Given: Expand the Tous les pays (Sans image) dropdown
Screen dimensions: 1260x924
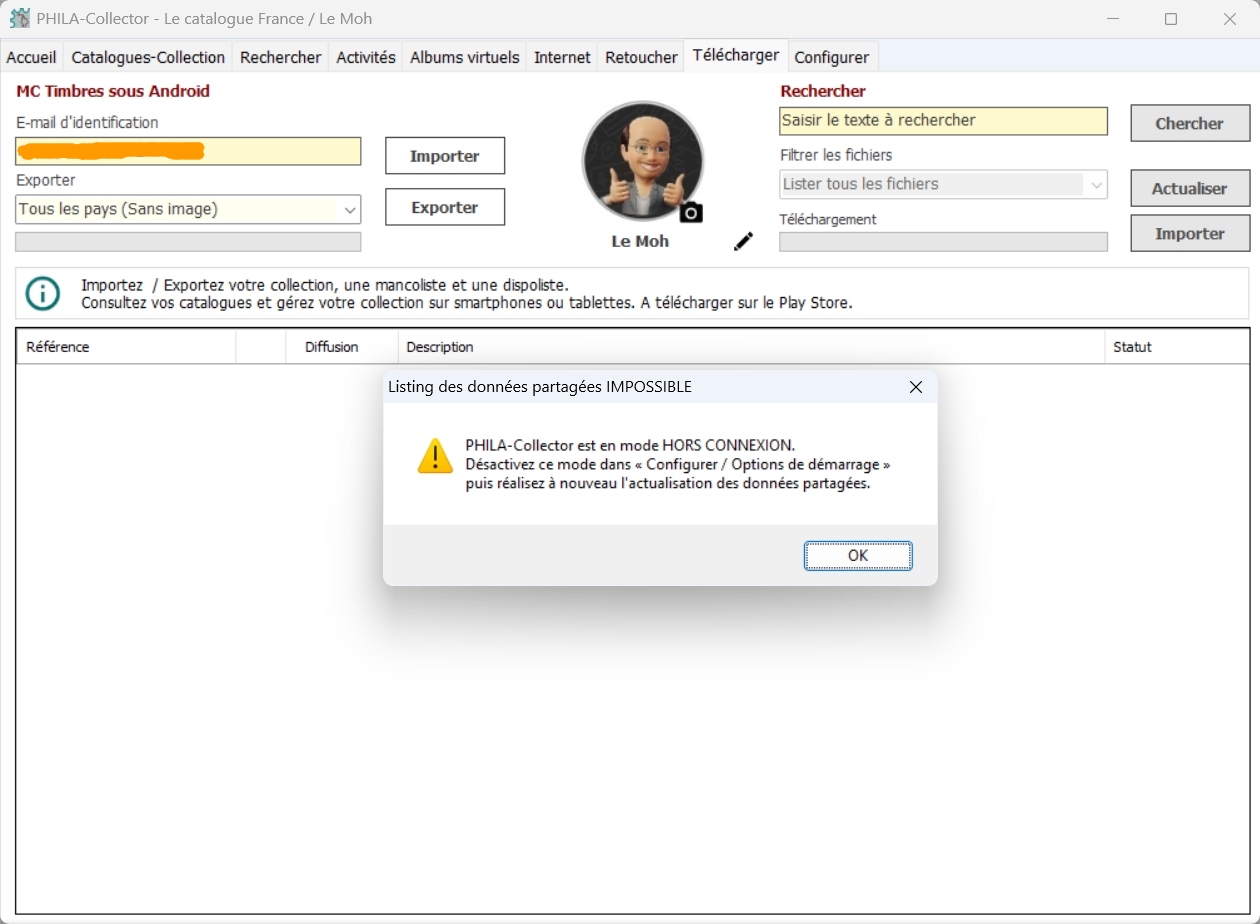Looking at the screenshot, I should tap(188, 209).
